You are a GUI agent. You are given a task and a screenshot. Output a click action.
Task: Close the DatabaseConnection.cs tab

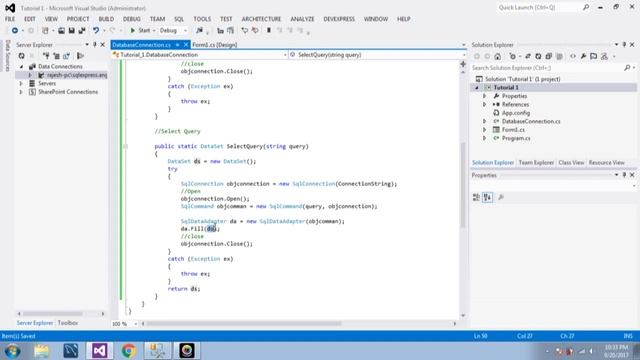coord(186,44)
